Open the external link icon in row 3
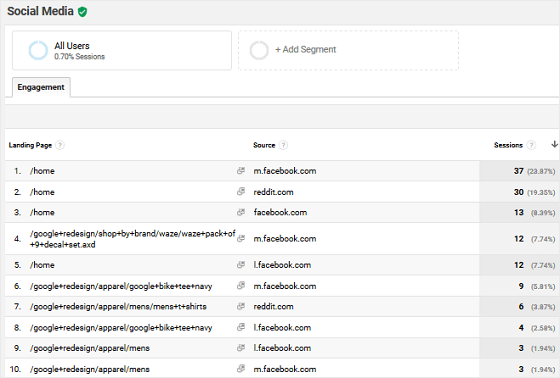The image size is (560, 378). click(241, 212)
